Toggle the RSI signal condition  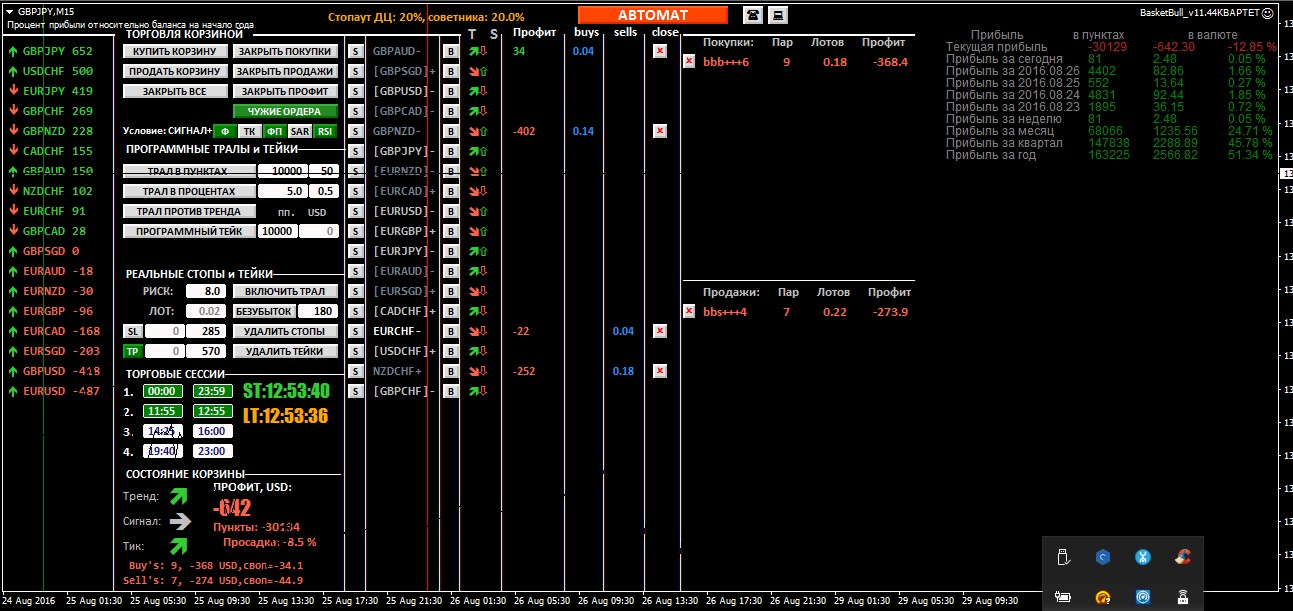[325, 131]
